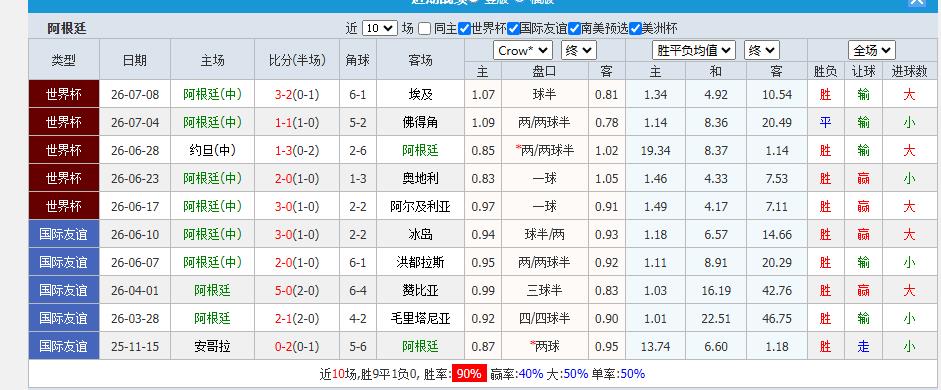Viewport: 941px width, 390px height.
Task: Open away team 毛里塔尼亚
Action: pyautogui.click(x=420, y=318)
